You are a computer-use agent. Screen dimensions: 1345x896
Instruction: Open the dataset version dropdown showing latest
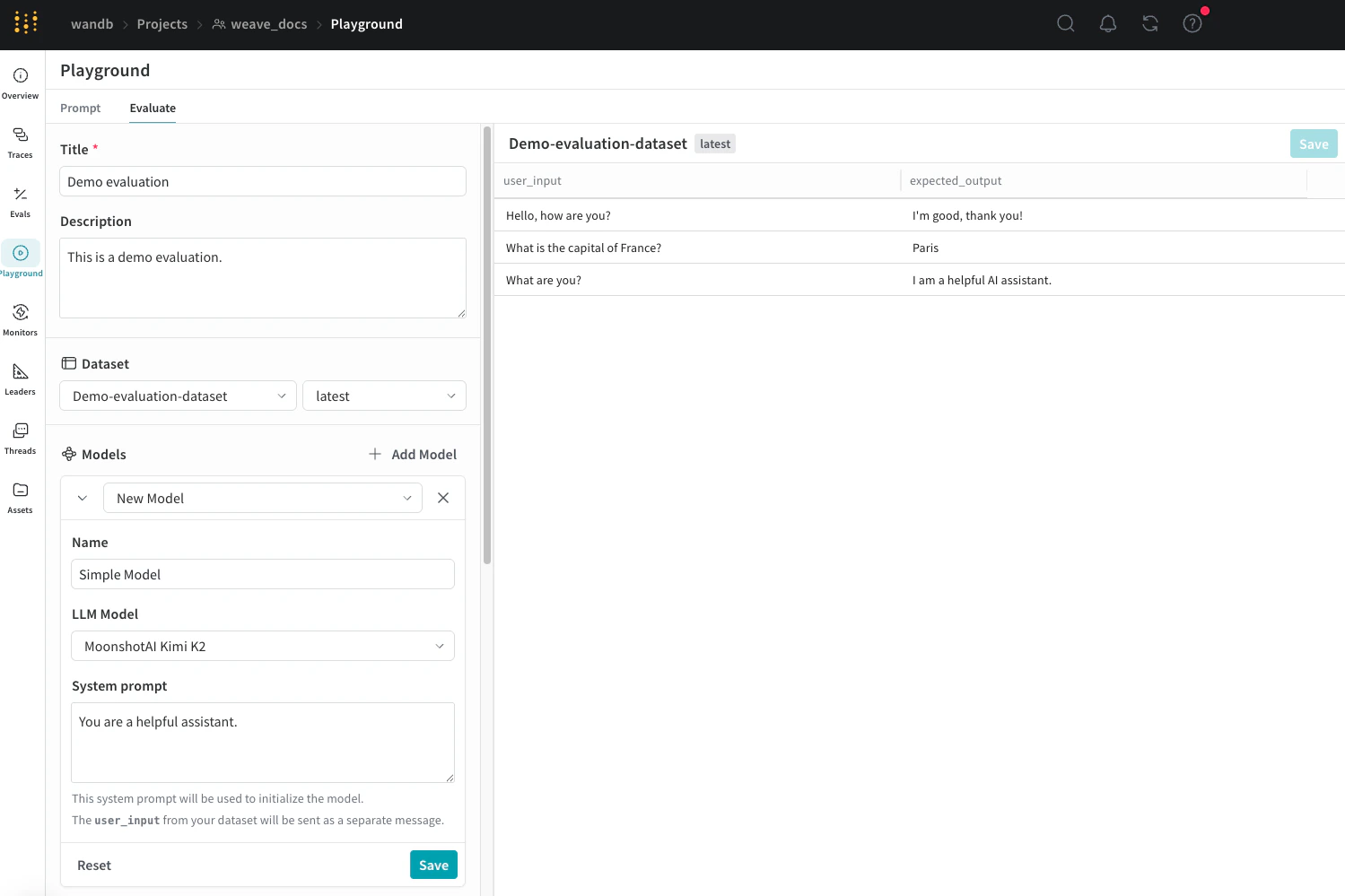[x=384, y=396]
